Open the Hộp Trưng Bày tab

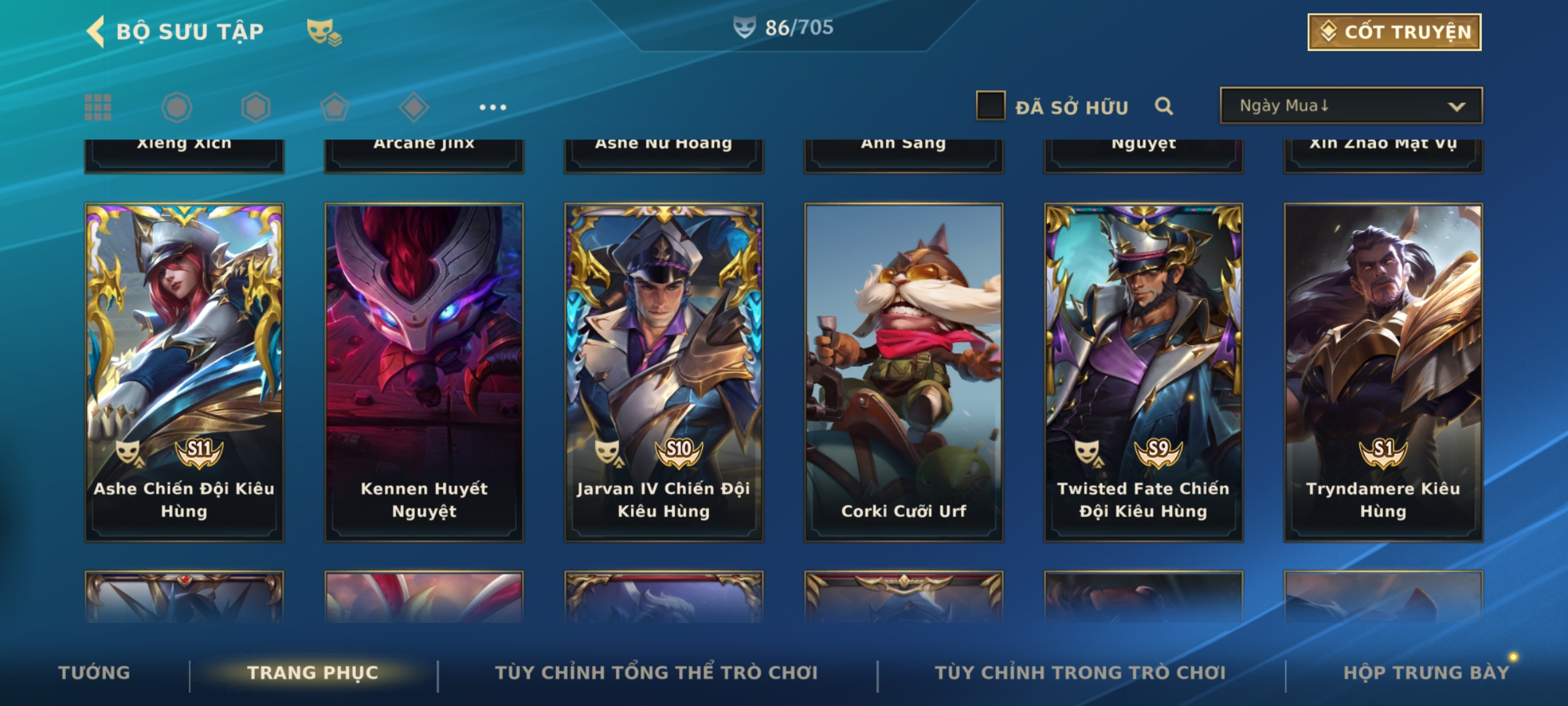click(x=1426, y=673)
